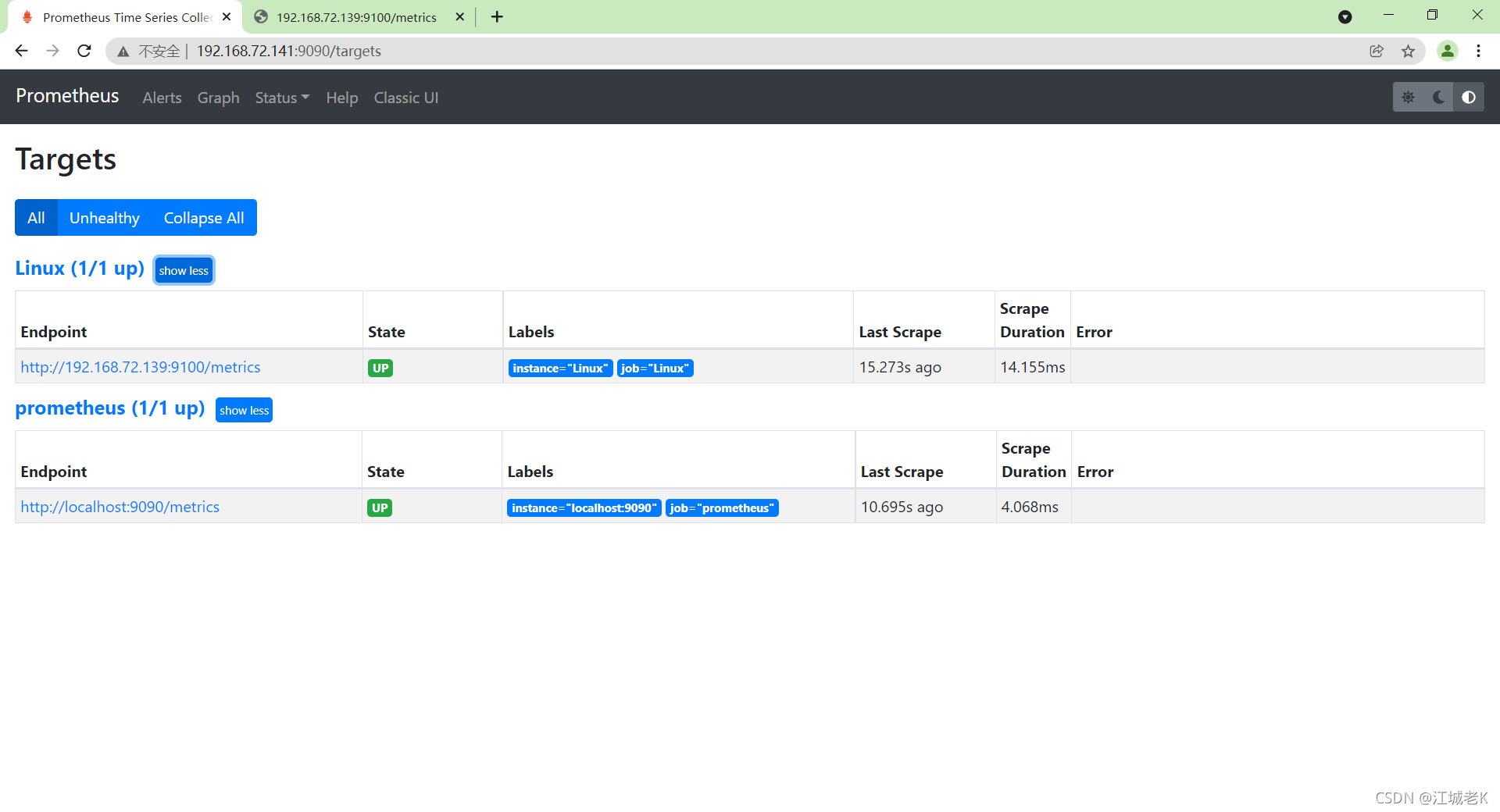Screen dimensions: 1500x812
Task: Bookmark this page with the star icon
Action: click(x=1408, y=51)
